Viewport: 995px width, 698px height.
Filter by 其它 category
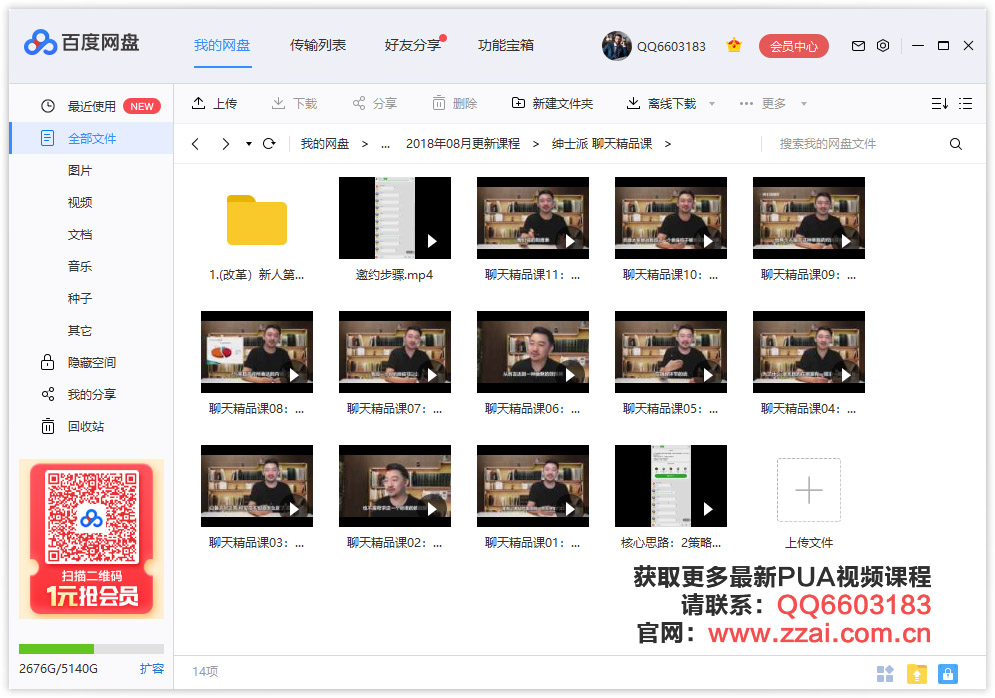click(x=80, y=331)
